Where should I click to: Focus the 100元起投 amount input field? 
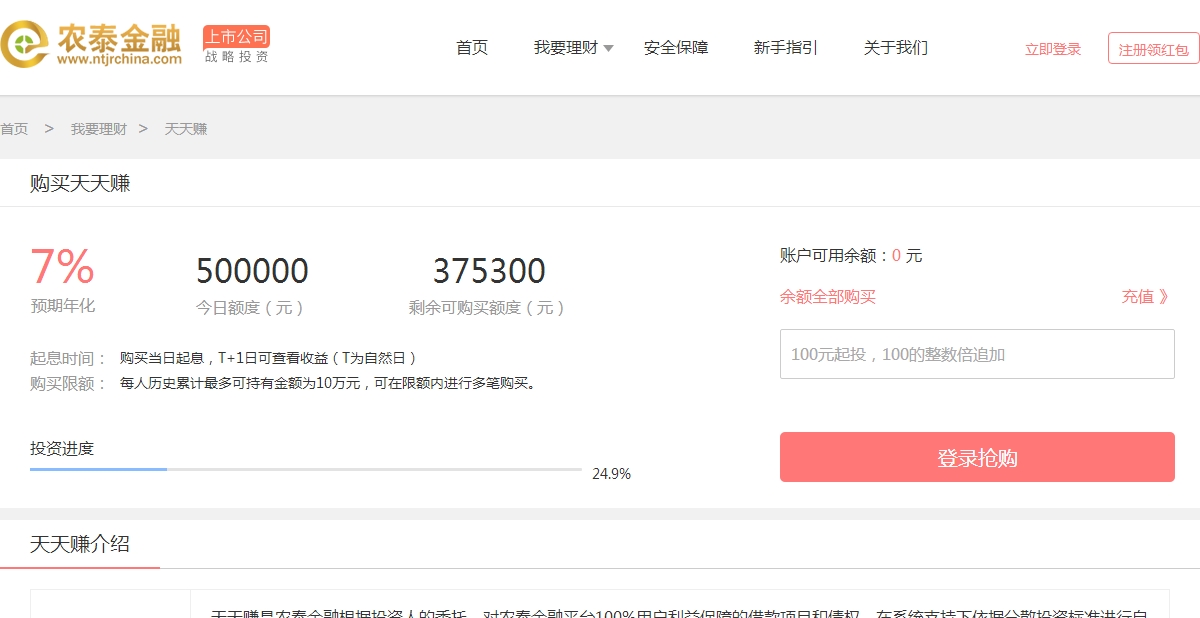977,354
